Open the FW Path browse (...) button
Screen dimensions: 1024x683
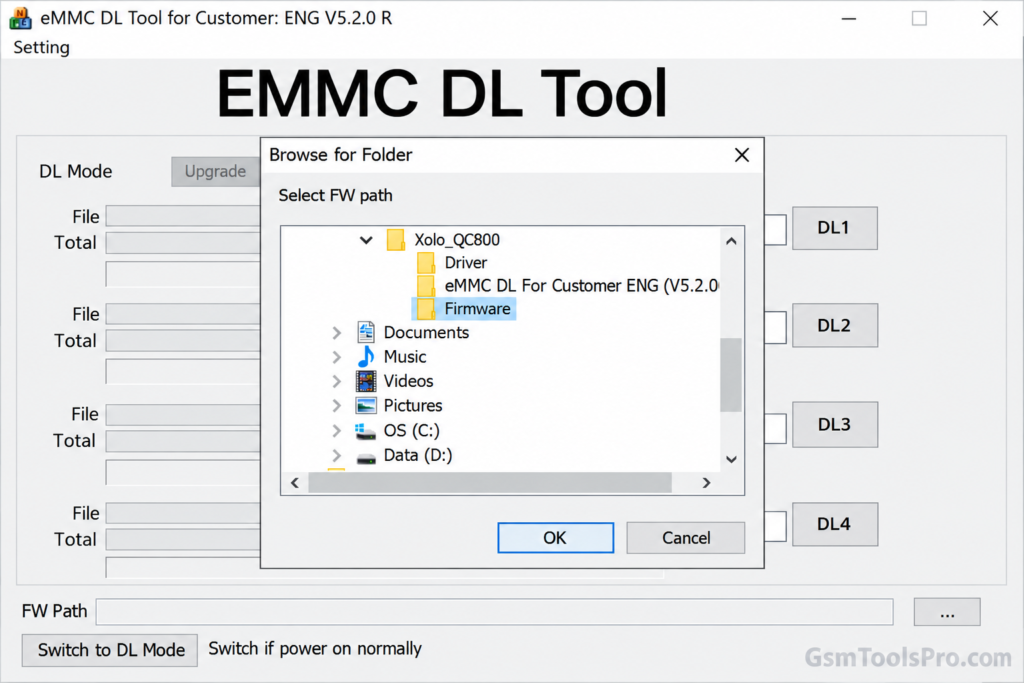pyautogui.click(x=947, y=612)
